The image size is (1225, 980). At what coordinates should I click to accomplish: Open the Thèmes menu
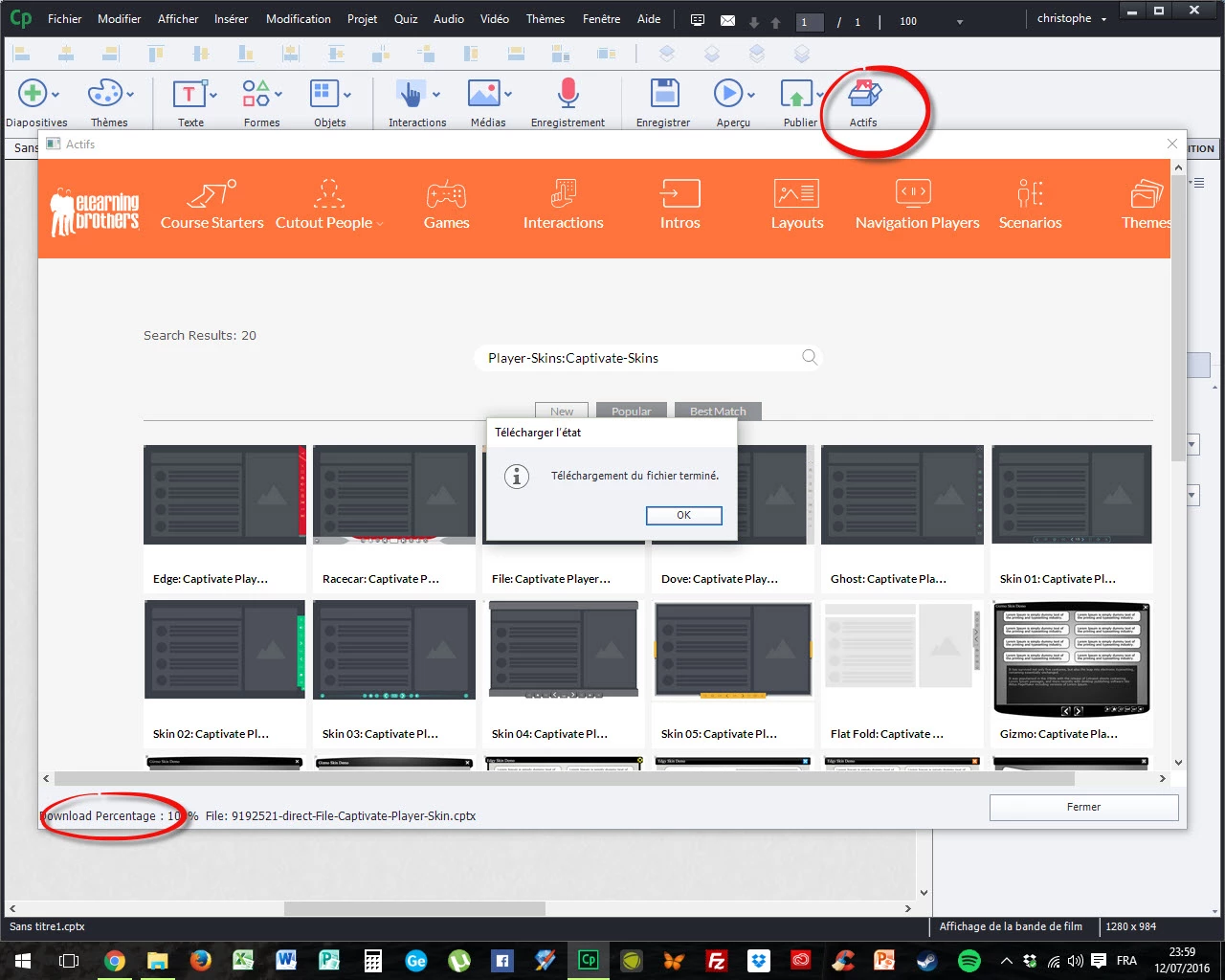(546, 18)
